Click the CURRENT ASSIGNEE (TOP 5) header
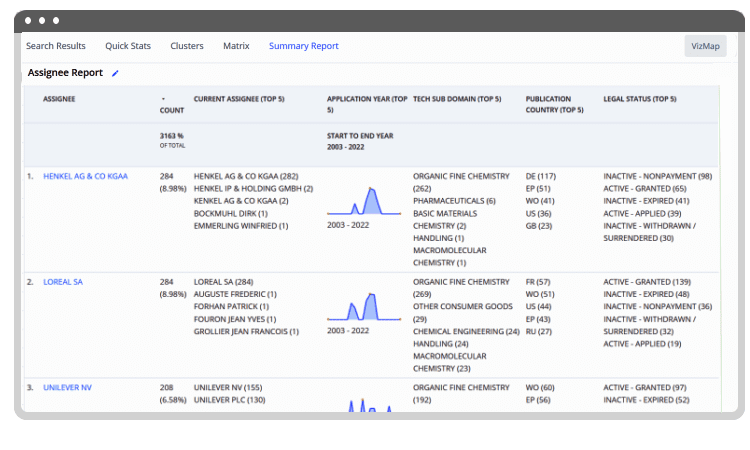The height and width of the screenshot is (450, 750). click(239, 99)
